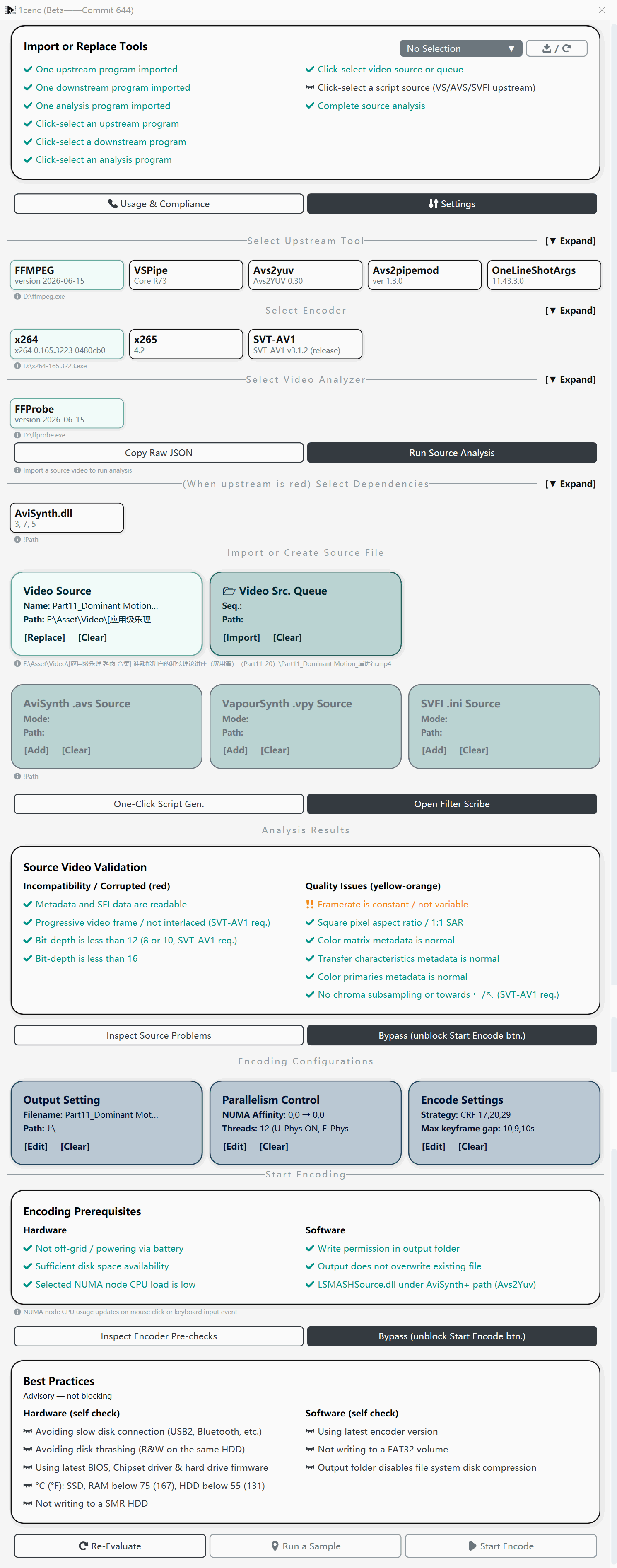The height and width of the screenshot is (1568, 617).
Task: Click Clear on the Video Source card
Action: (x=92, y=638)
